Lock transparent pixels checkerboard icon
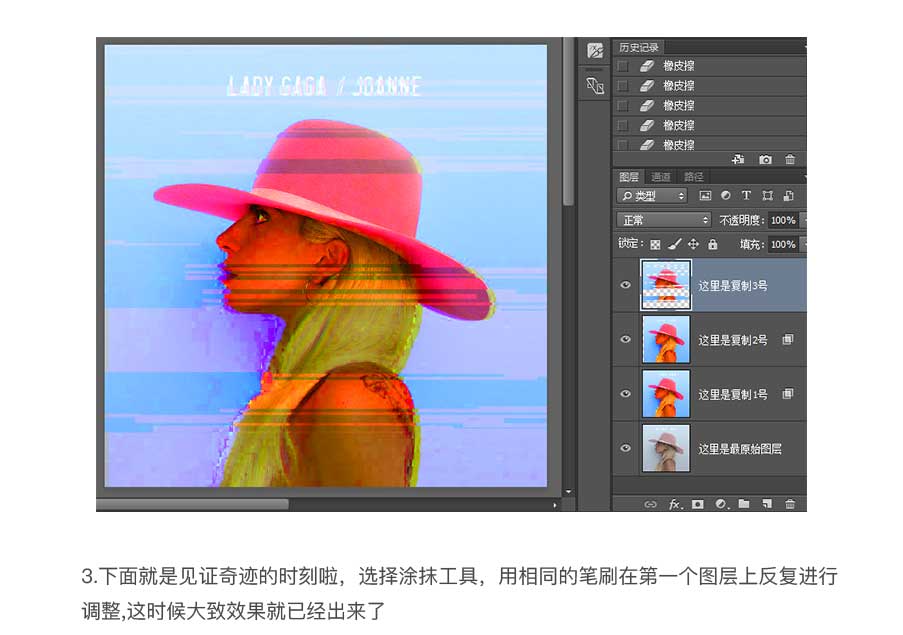 [655, 245]
